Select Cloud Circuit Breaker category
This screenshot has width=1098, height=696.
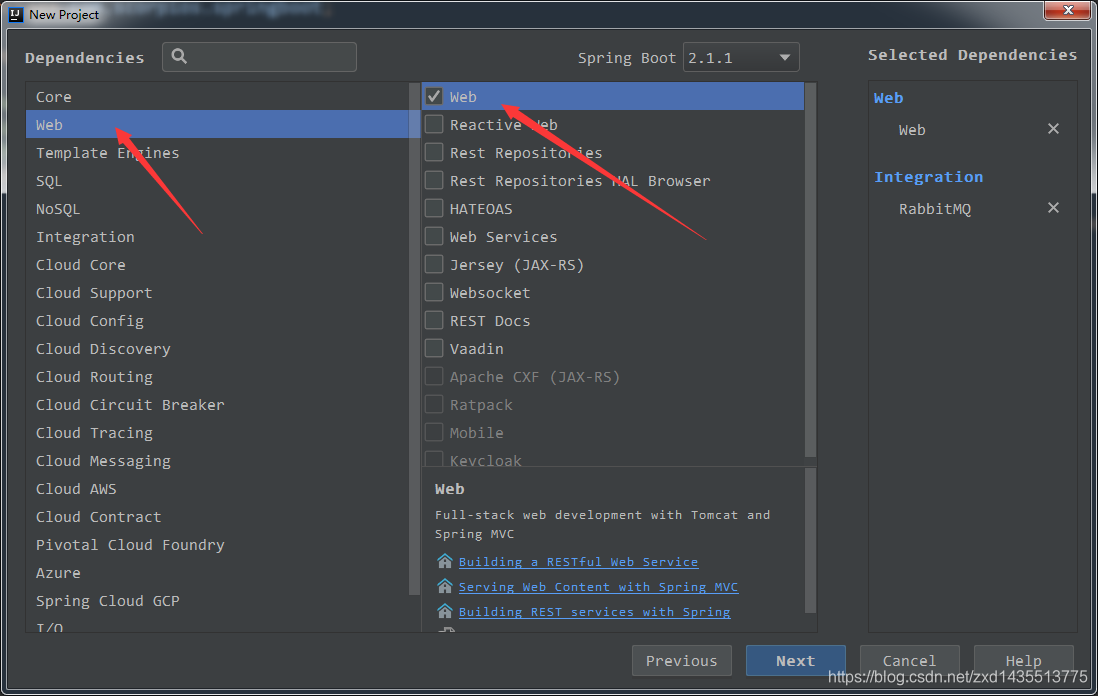(x=217, y=405)
